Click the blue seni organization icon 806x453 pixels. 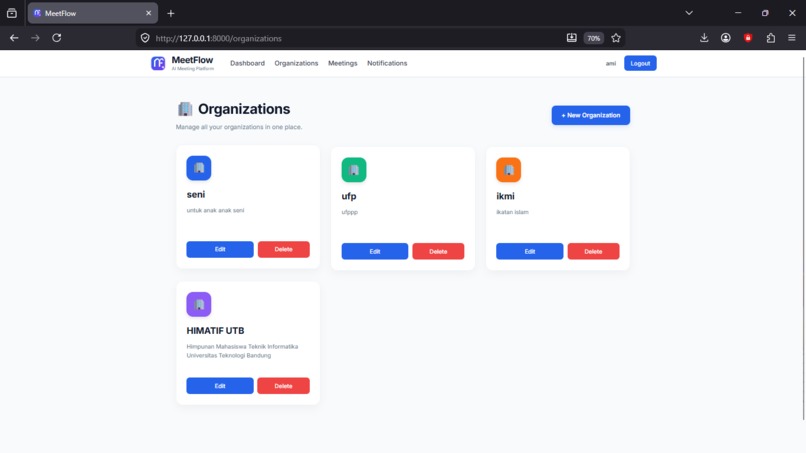pos(199,168)
